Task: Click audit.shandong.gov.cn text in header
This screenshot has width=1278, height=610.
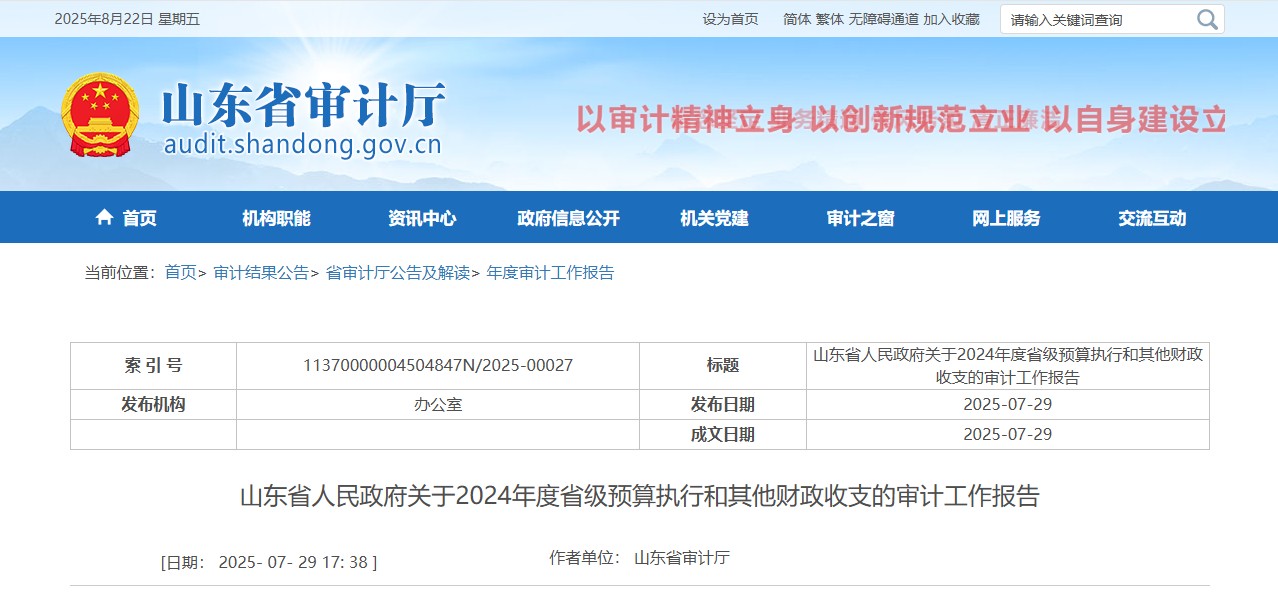Action: (302, 145)
